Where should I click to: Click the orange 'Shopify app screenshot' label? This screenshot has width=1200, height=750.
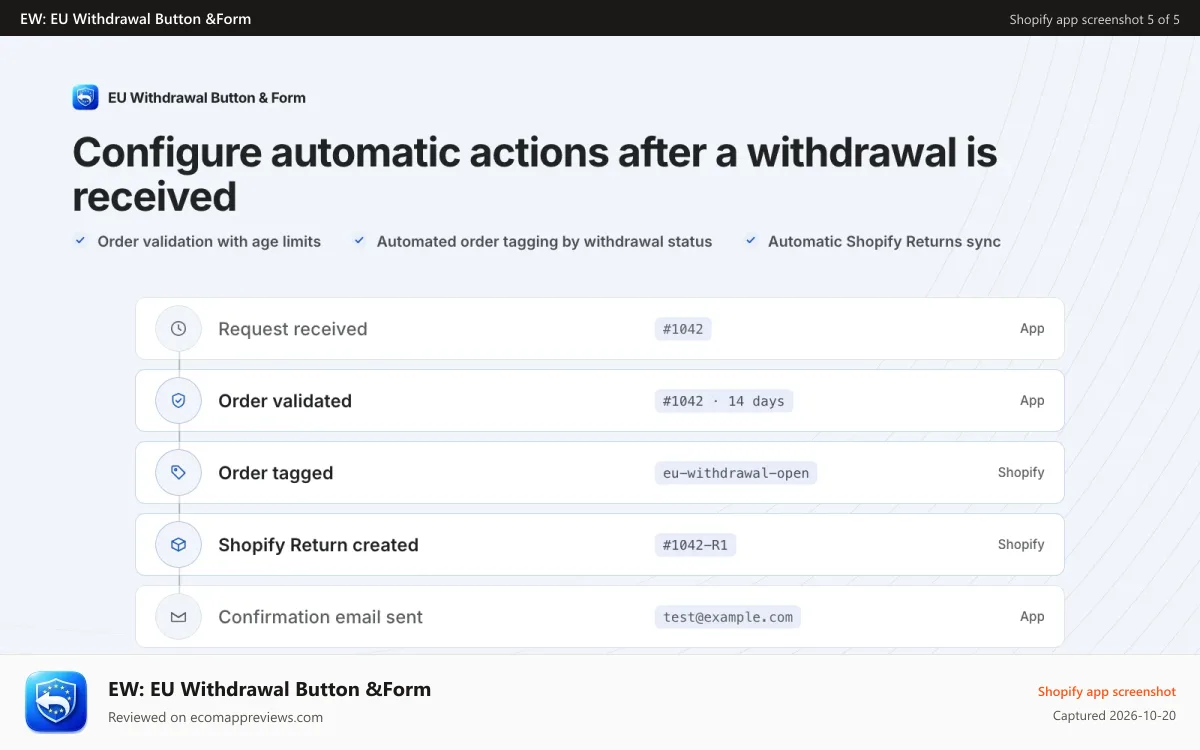1106,691
